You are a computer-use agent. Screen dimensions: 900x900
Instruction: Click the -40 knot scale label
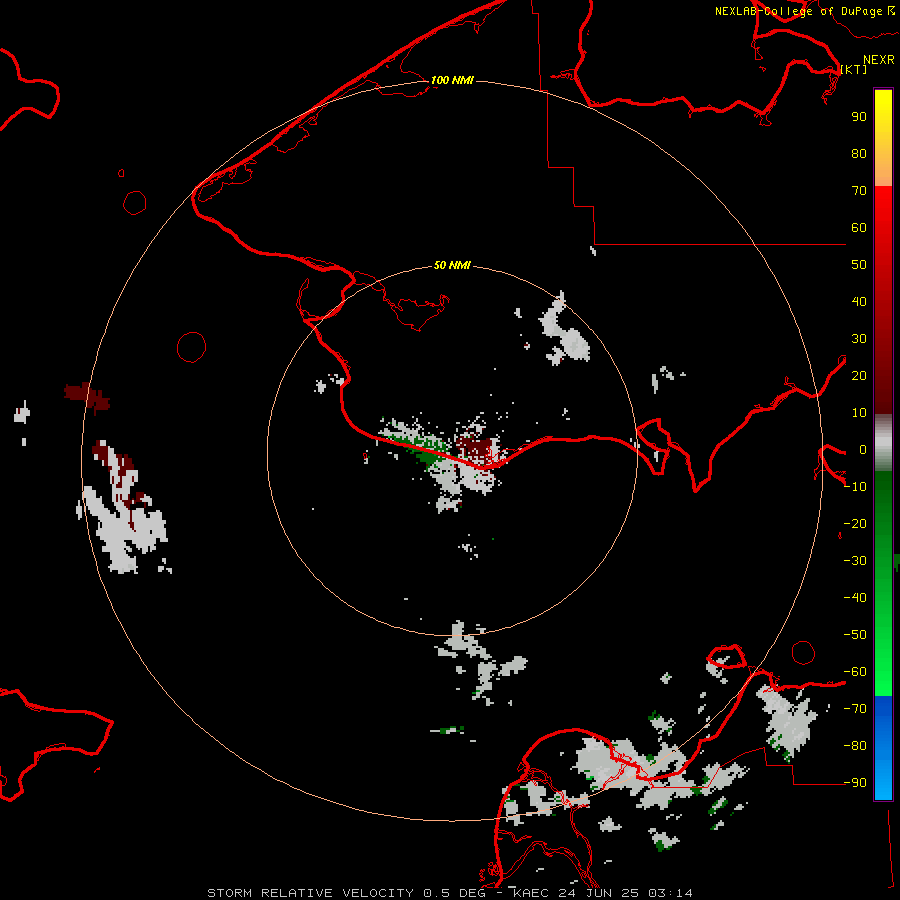click(x=855, y=598)
